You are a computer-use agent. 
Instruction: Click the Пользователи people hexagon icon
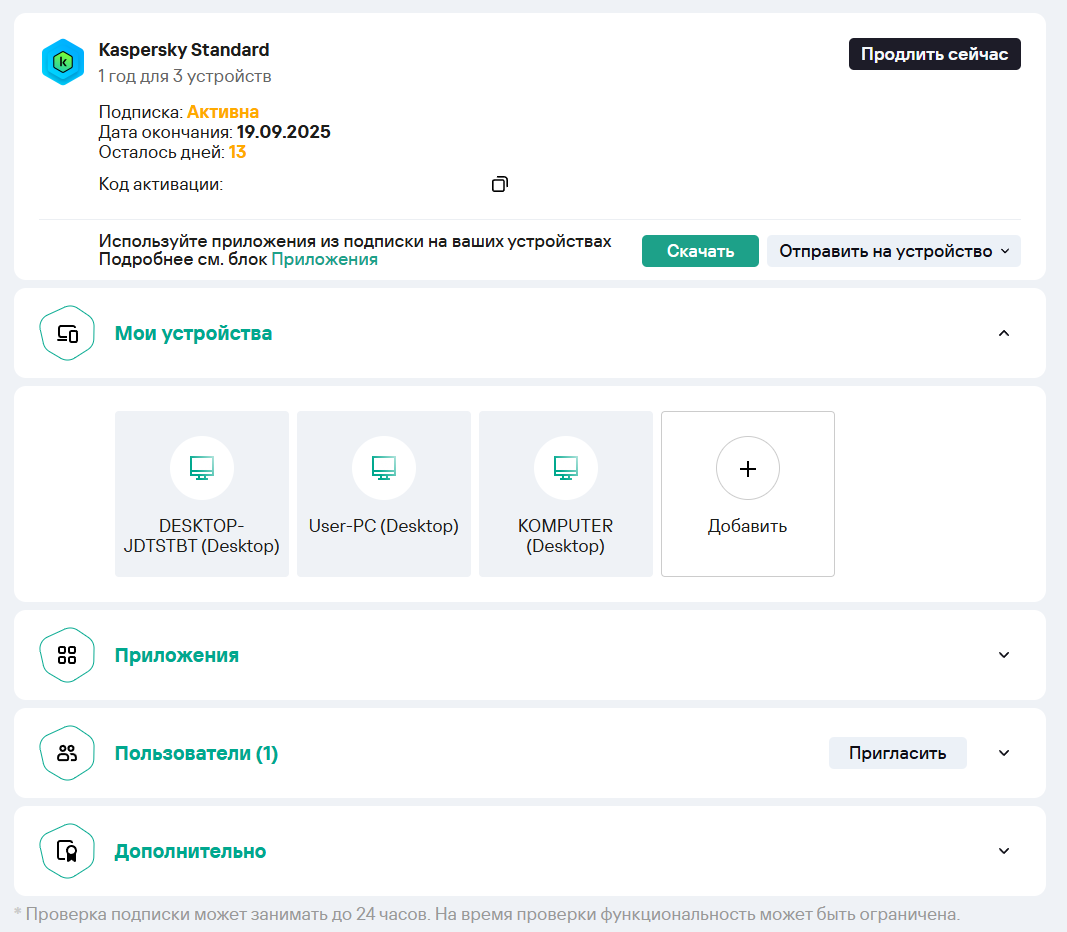coord(67,753)
